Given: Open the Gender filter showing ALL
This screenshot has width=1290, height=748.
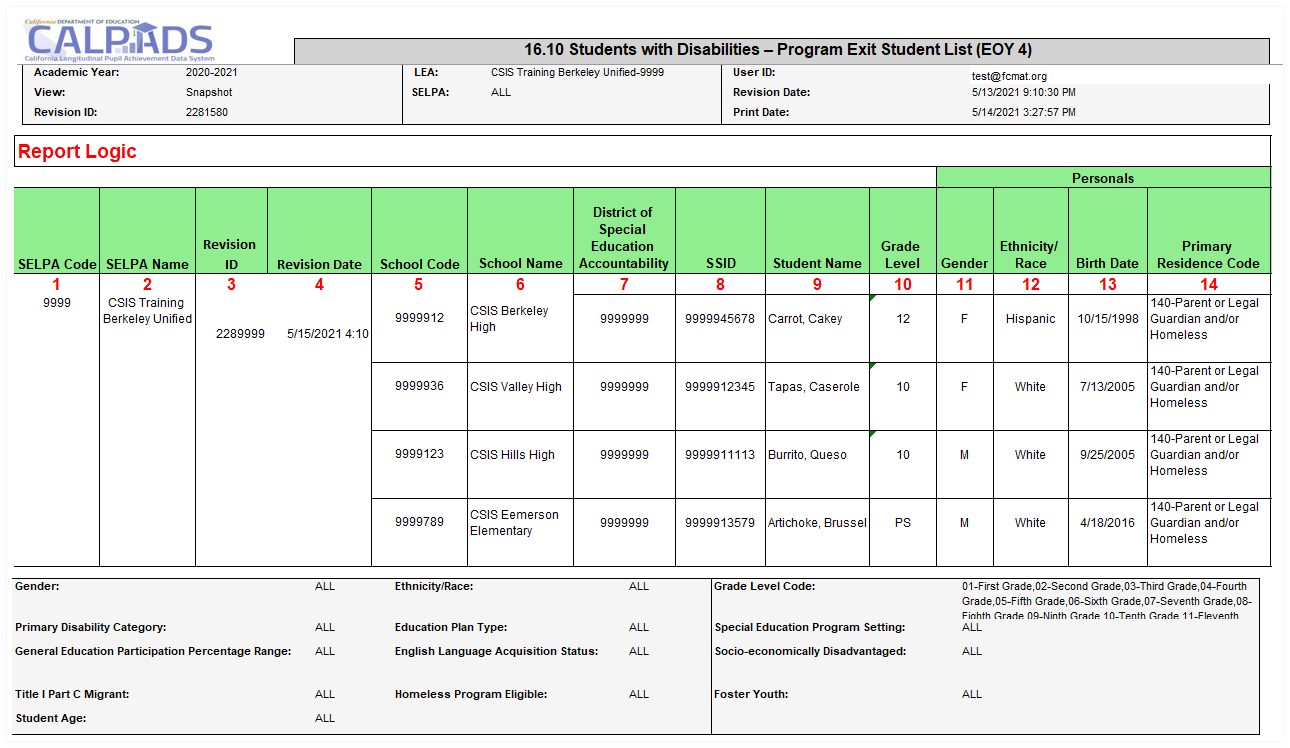Looking at the screenshot, I should click(x=325, y=586).
